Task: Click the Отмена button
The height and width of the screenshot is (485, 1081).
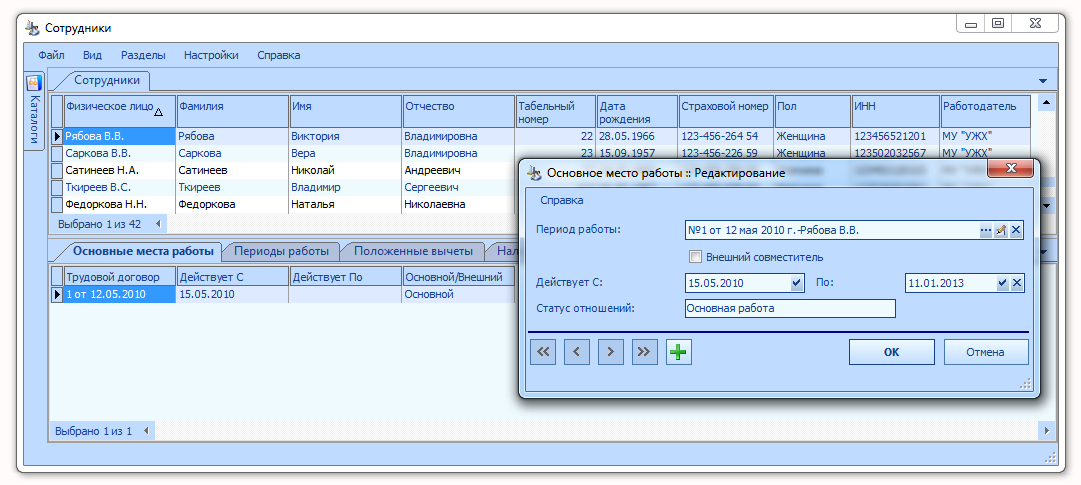Action: click(x=986, y=352)
